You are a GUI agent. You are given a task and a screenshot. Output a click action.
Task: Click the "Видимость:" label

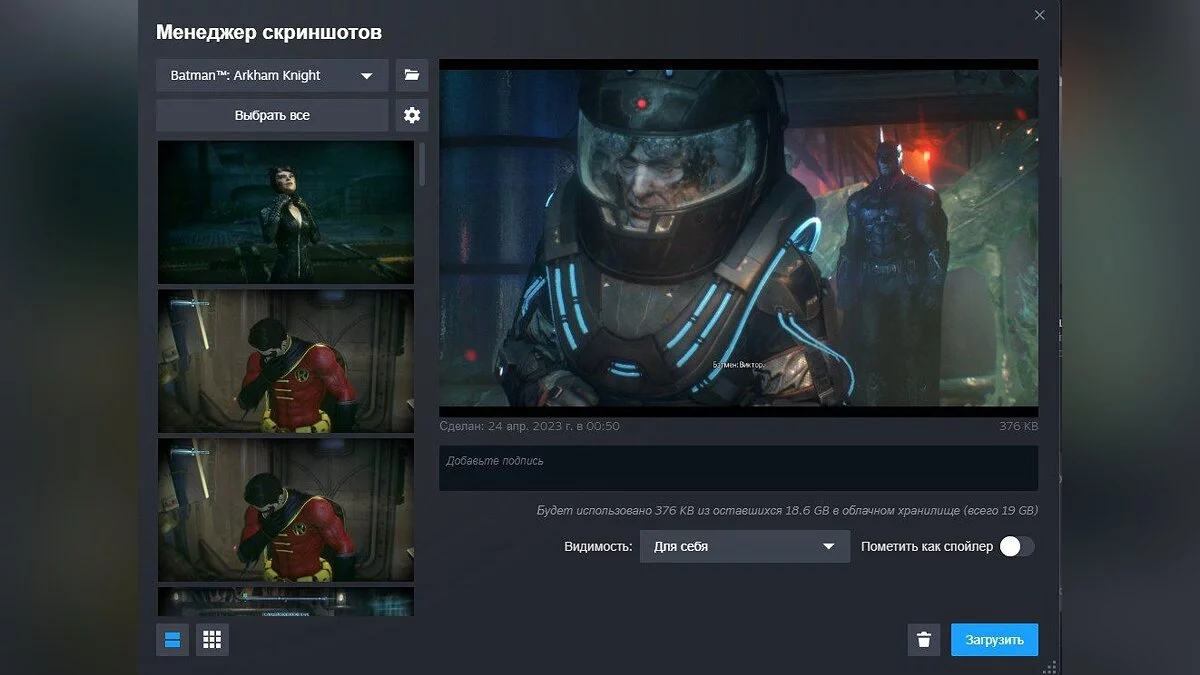598,547
